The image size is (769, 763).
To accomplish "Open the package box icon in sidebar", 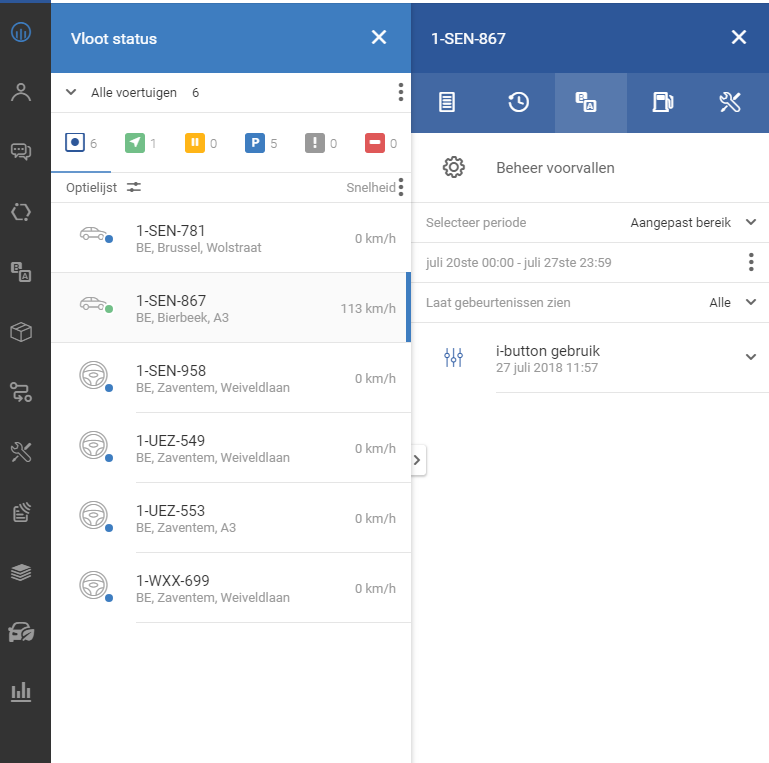I will [x=21, y=332].
